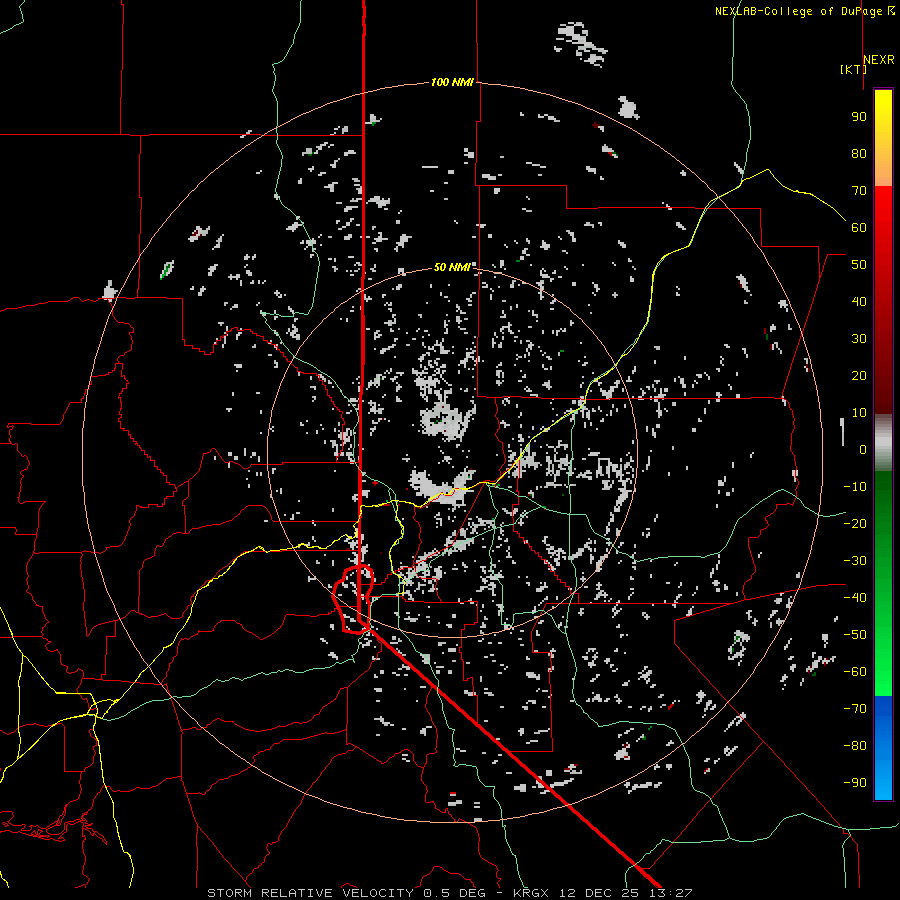This screenshot has width=900, height=900.
Task: Click the Storm Relative Velocity KRGX caption
Action: point(449,893)
